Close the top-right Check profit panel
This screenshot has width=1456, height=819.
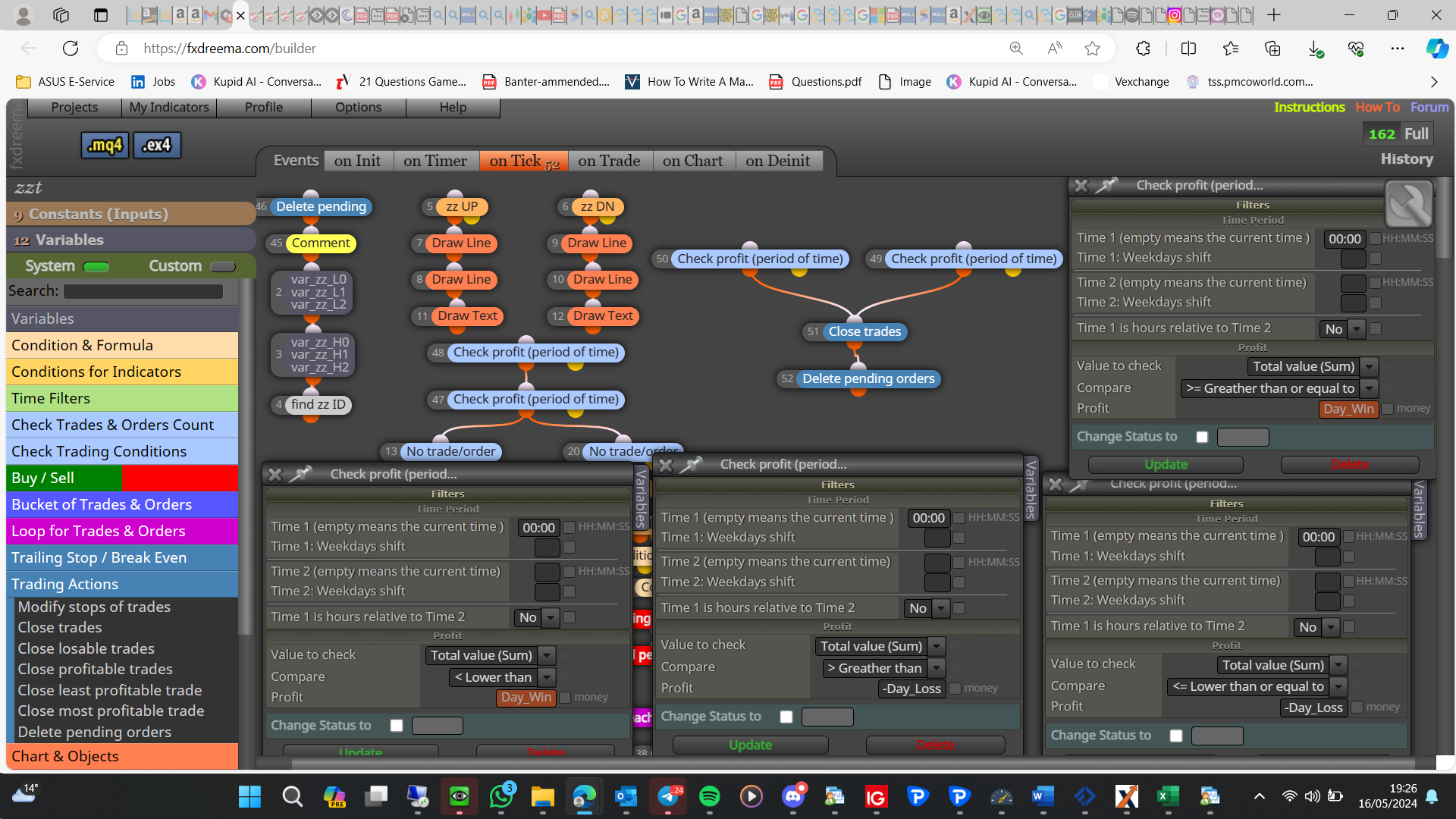coord(1081,186)
